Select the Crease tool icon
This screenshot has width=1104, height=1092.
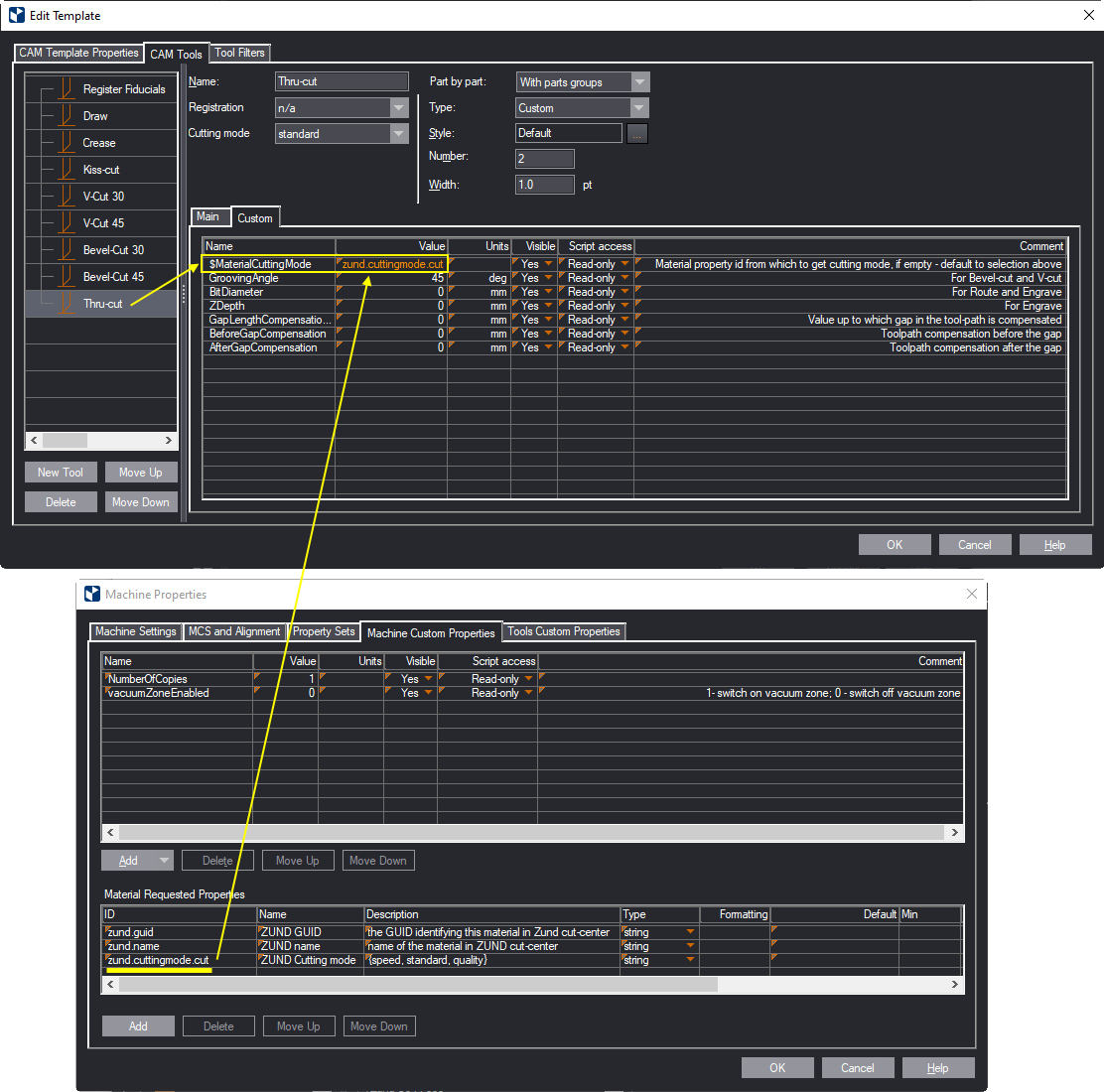pos(67,143)
